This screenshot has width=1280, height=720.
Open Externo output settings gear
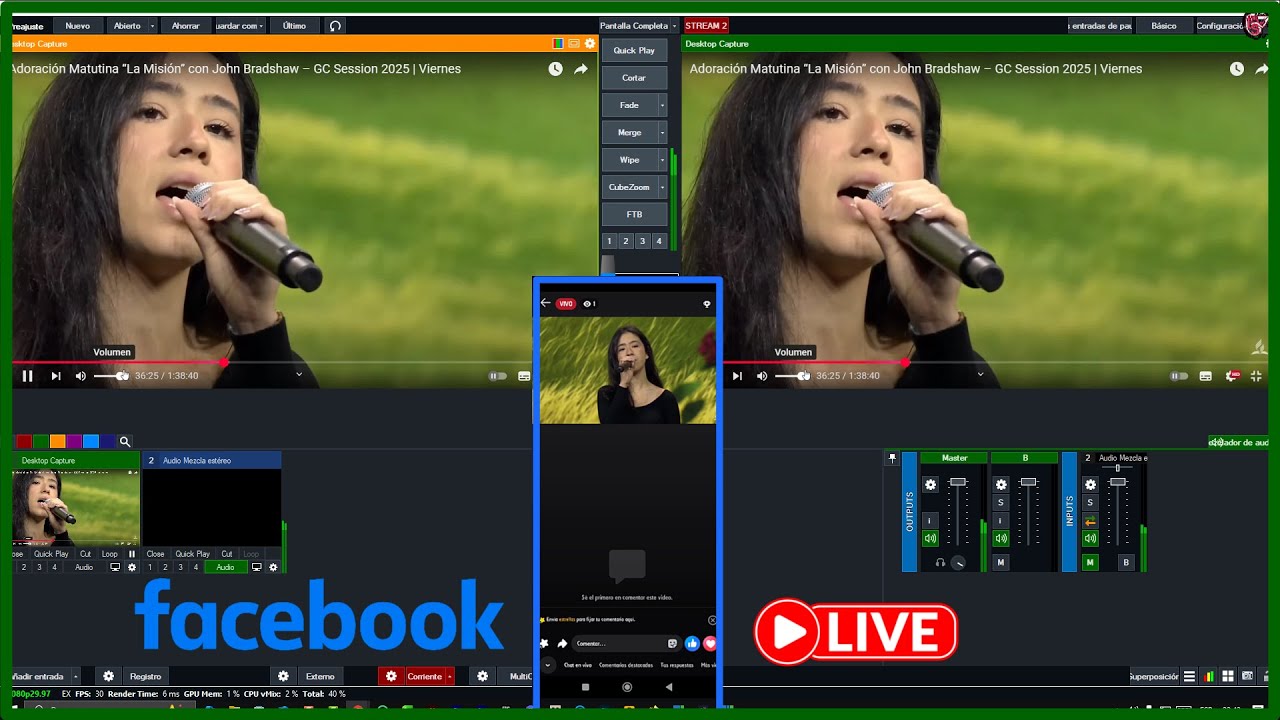point(283,676)
